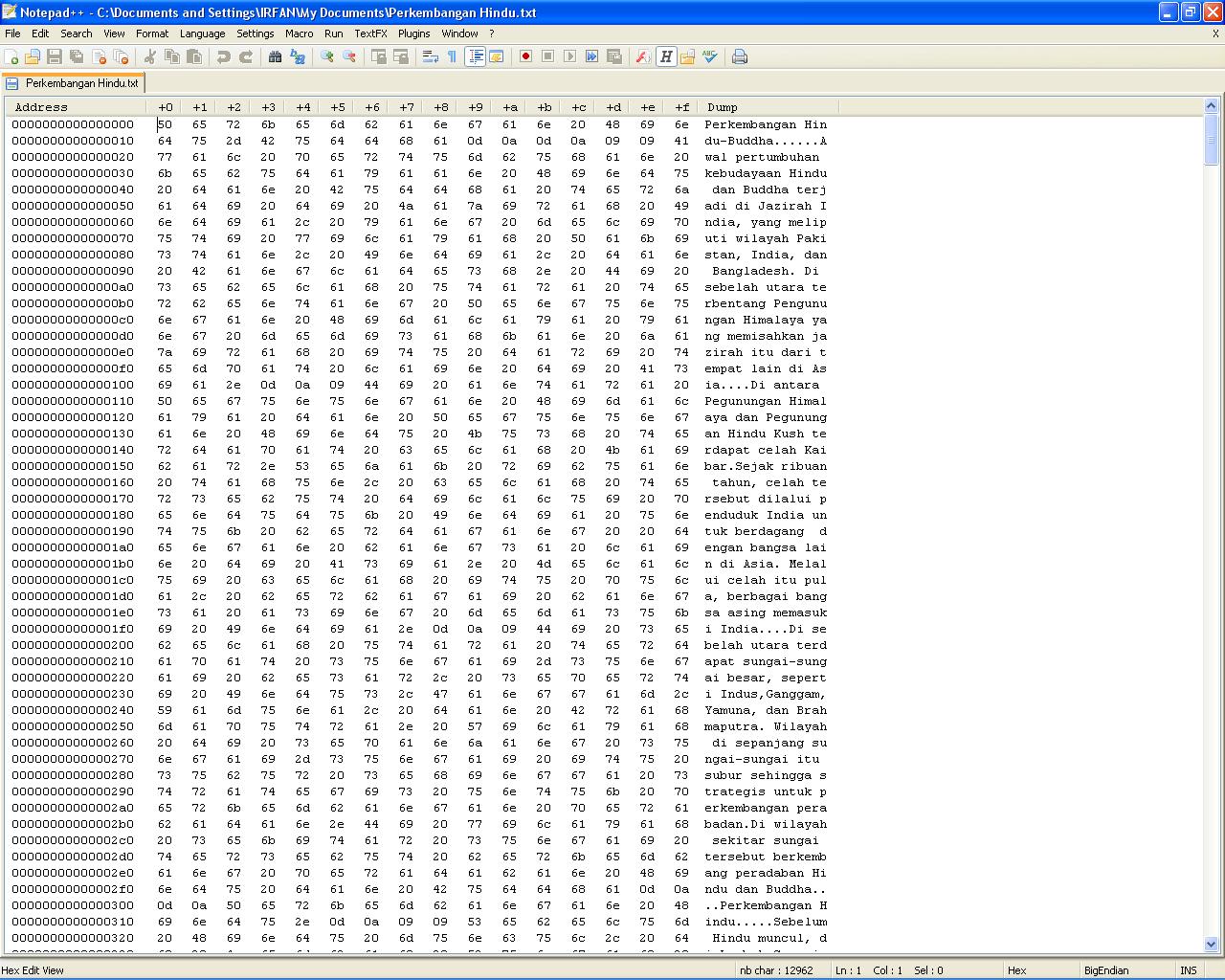Click the vertical scrollbar up arrow
1225x980 pixels.
[x=1211, y=106]
